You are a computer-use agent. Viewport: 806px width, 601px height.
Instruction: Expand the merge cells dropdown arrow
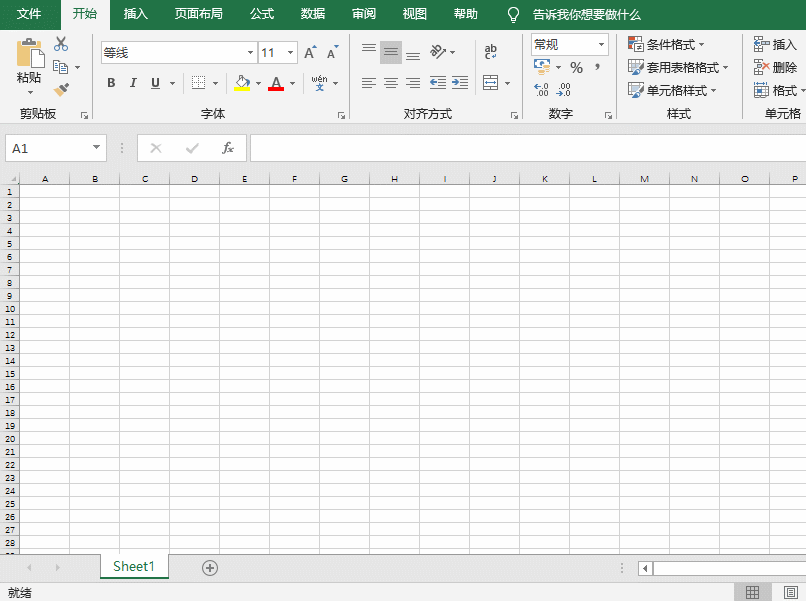coord(507,83)
